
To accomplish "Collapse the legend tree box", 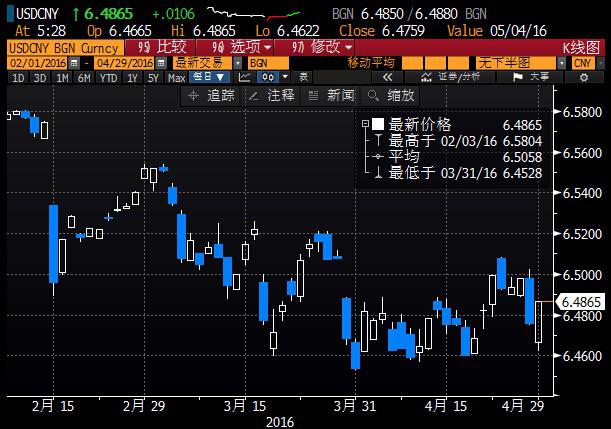I will pyautogui.click(x=364, y=125).
